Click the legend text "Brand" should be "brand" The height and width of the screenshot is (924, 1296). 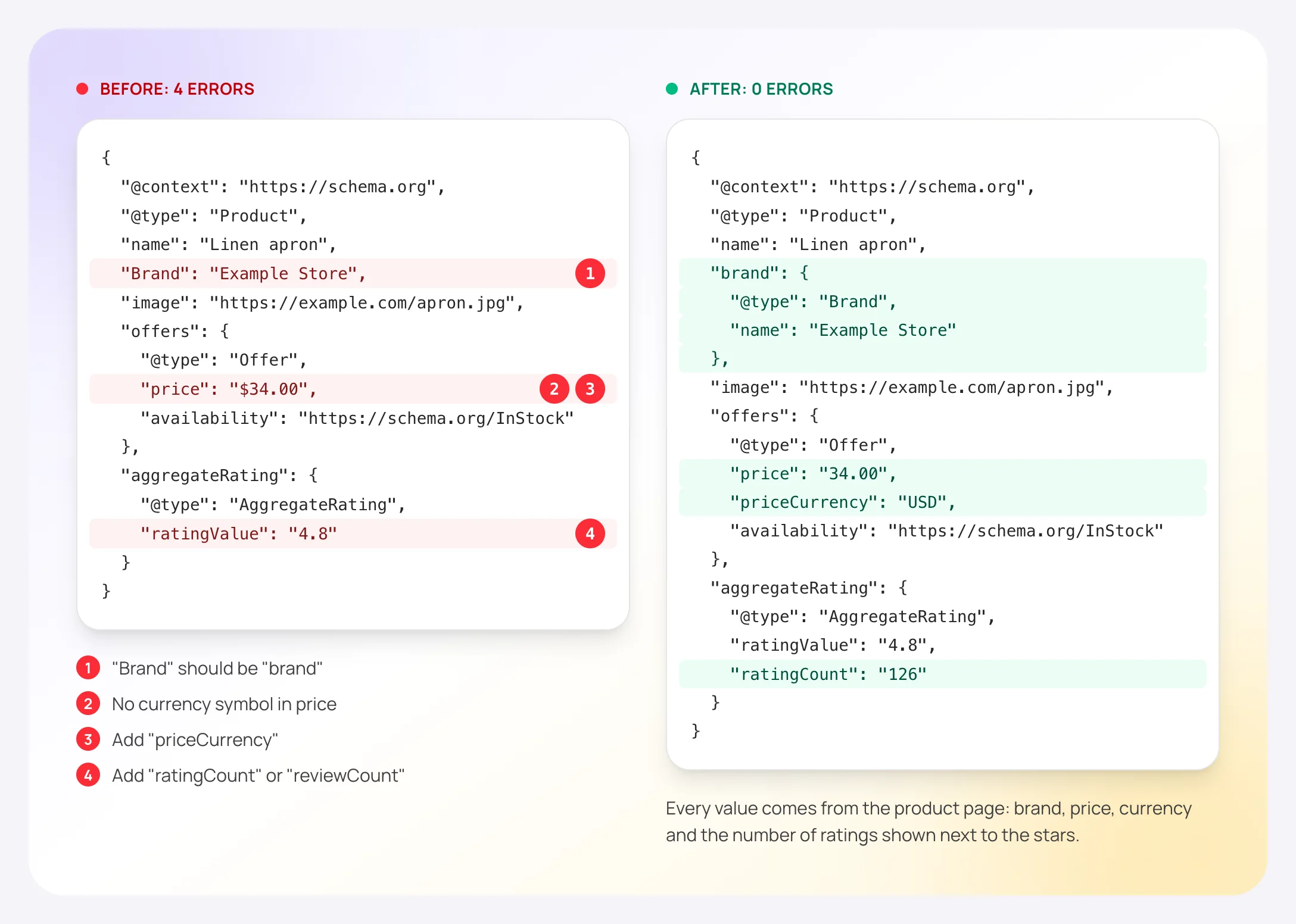coord(217,668)
